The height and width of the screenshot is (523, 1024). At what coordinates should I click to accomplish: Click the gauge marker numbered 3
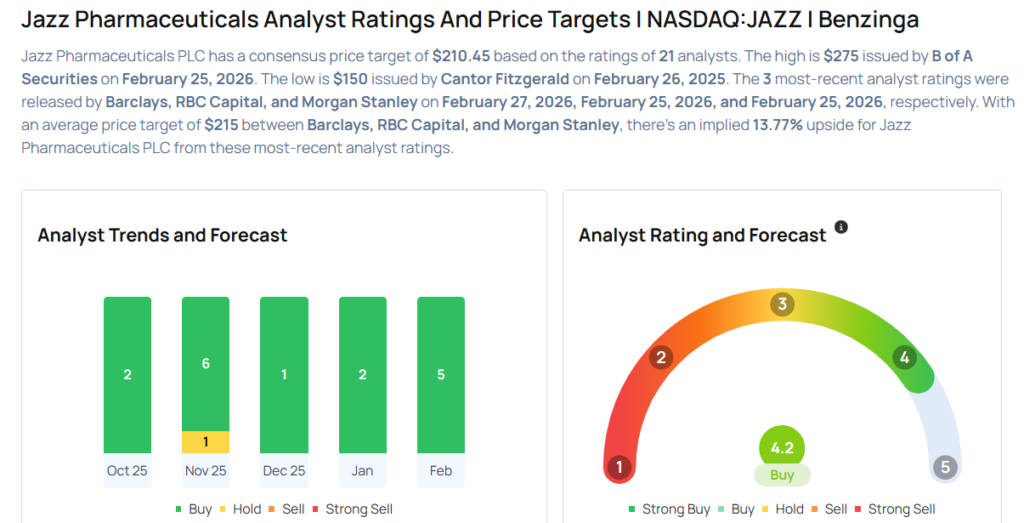[x=783, y=304]
